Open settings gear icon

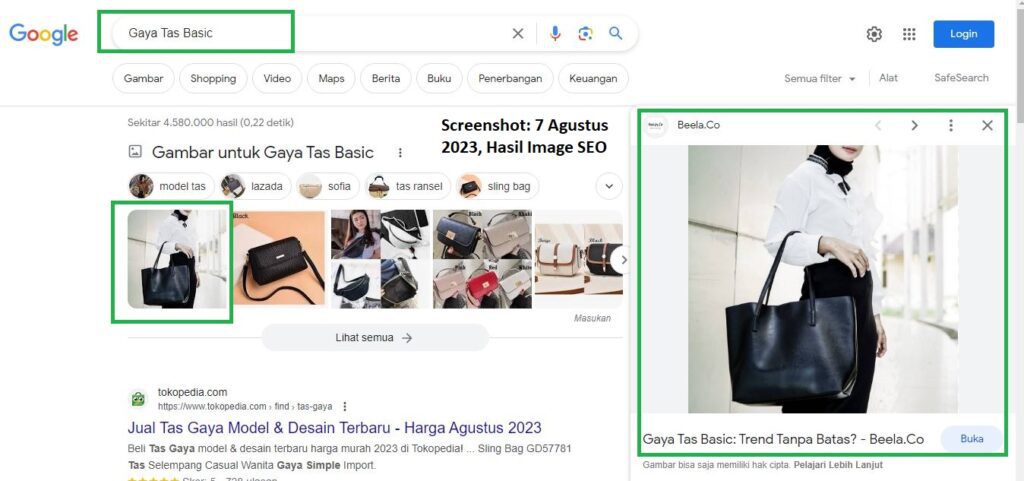[x=874, y=34]
